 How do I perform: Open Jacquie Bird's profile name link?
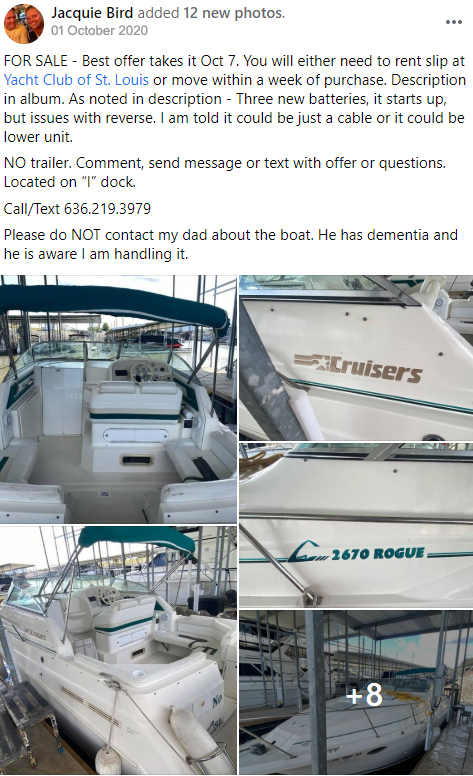[93, 13]
